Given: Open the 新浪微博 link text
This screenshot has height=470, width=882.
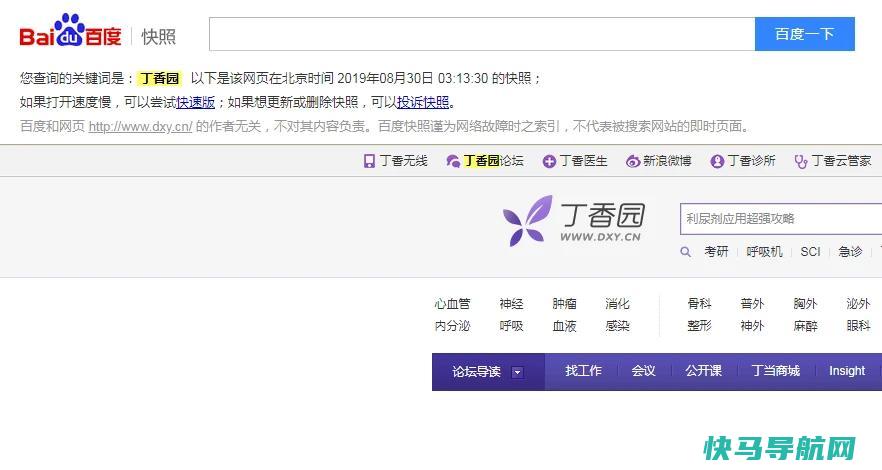Looking at the screenshot, I should 667,161.
